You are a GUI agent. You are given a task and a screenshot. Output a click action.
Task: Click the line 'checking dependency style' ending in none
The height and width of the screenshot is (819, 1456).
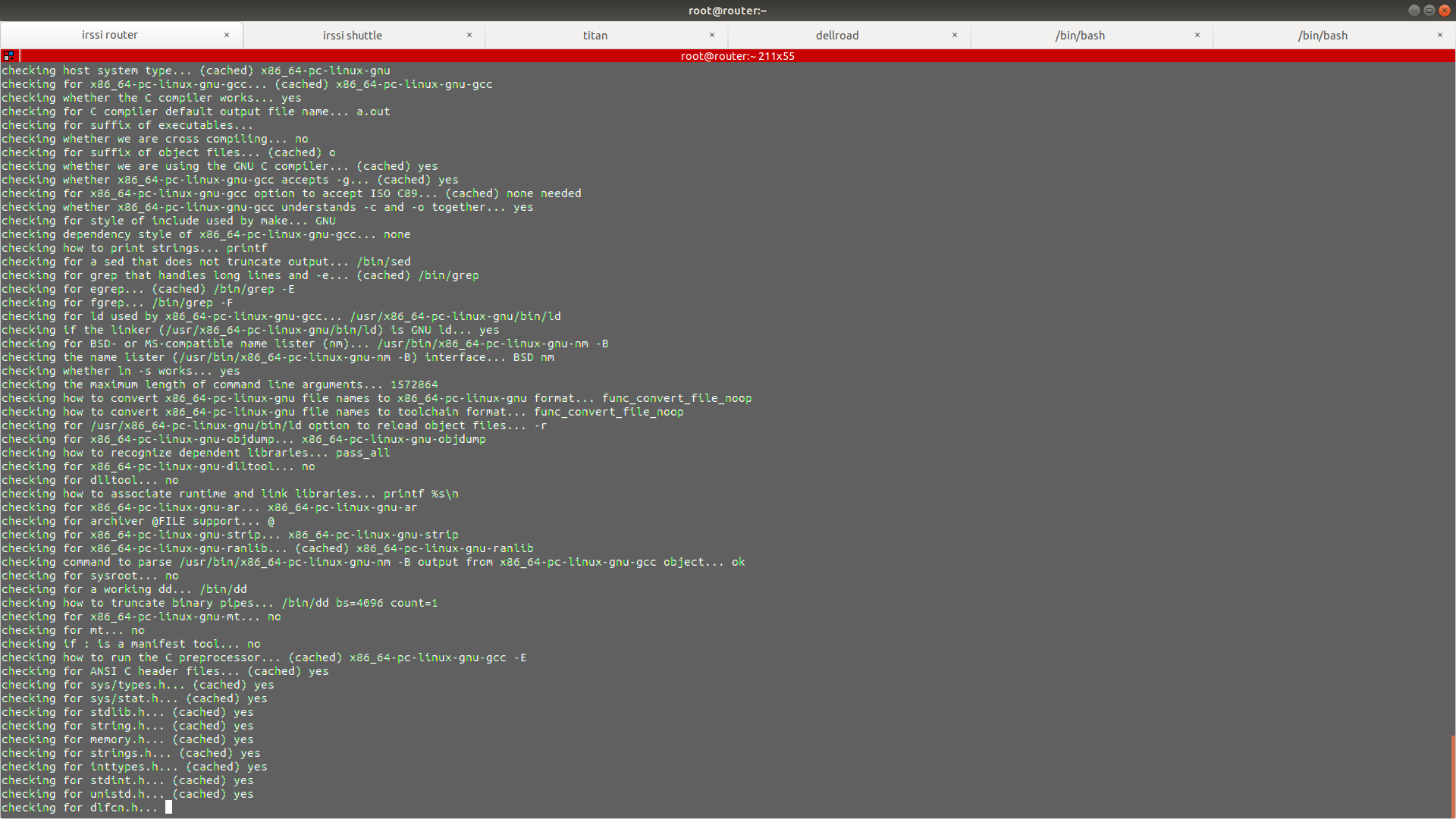click(x=206, y=234)
